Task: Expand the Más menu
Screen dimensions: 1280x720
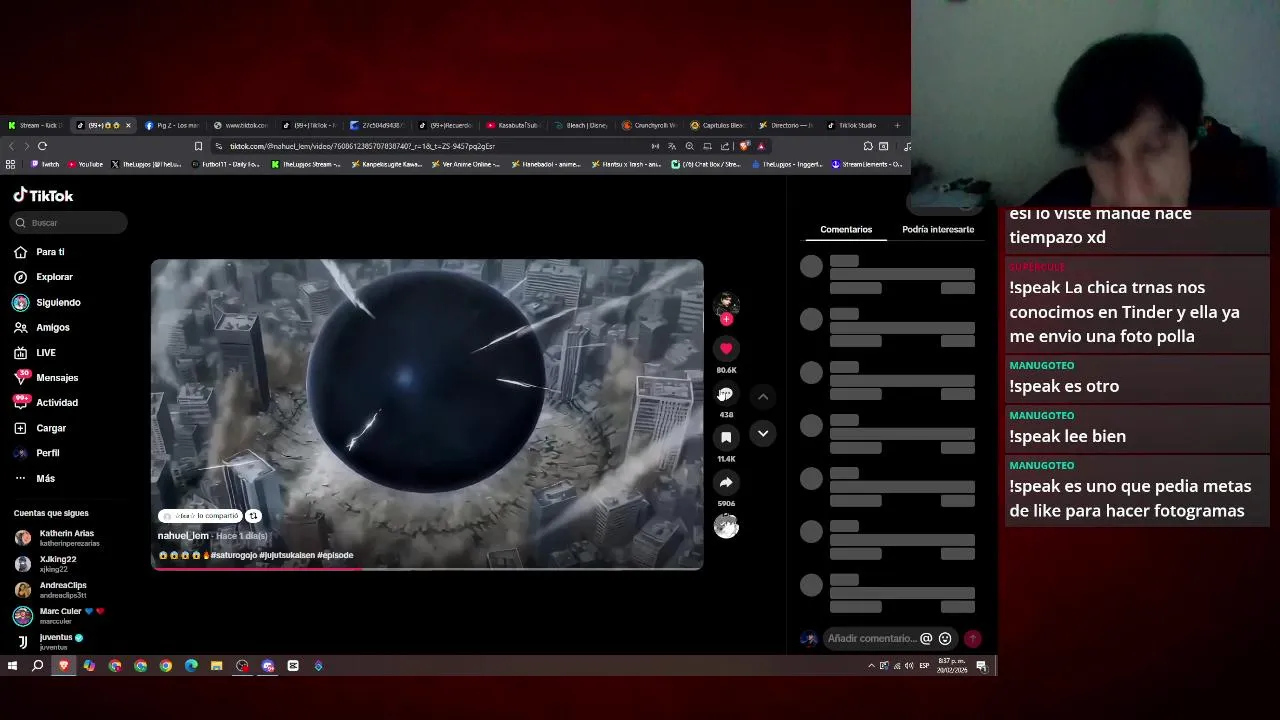Action: [36, 478]
